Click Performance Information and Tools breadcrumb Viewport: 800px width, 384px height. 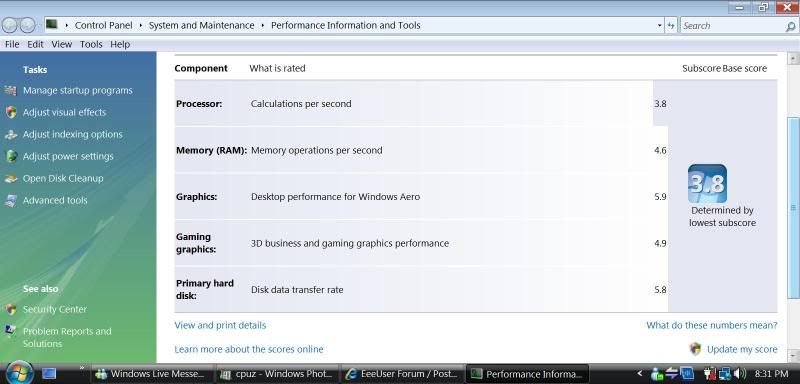coord(345,25)
